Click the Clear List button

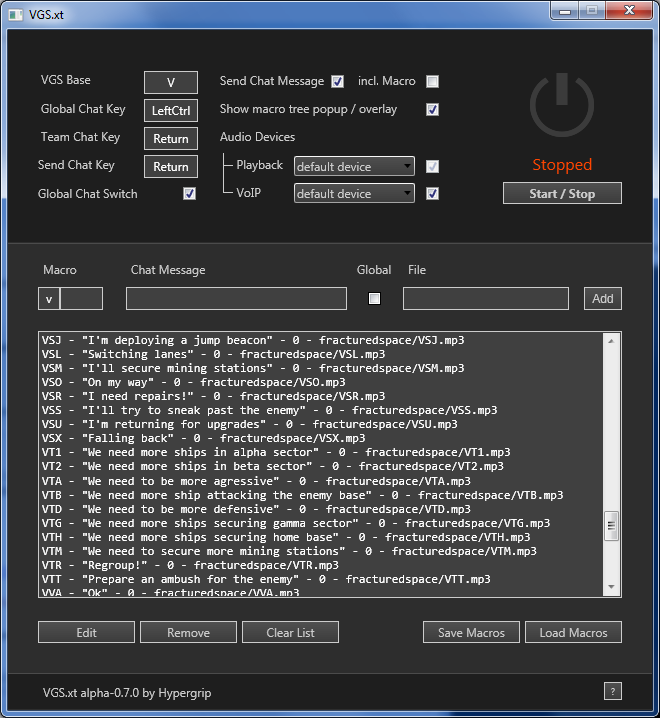click(x=290, y=632)
